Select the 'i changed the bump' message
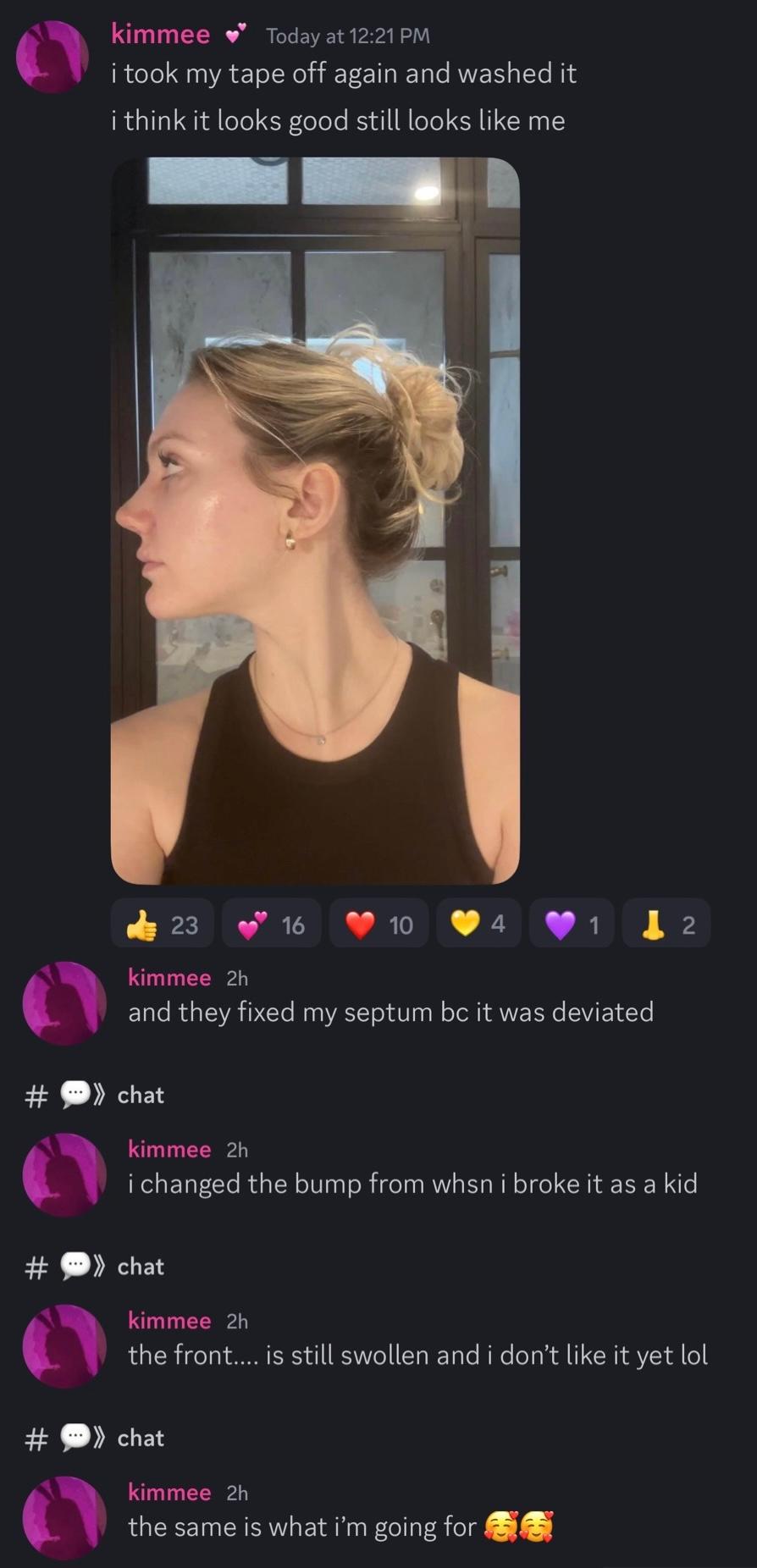Viewport: 757px width, 1568px height. [x=412, y=1183]
